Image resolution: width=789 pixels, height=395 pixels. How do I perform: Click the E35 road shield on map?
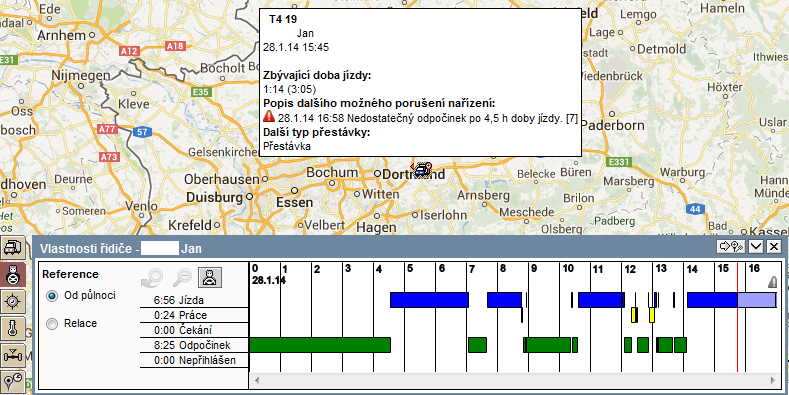tap(201, 92)
